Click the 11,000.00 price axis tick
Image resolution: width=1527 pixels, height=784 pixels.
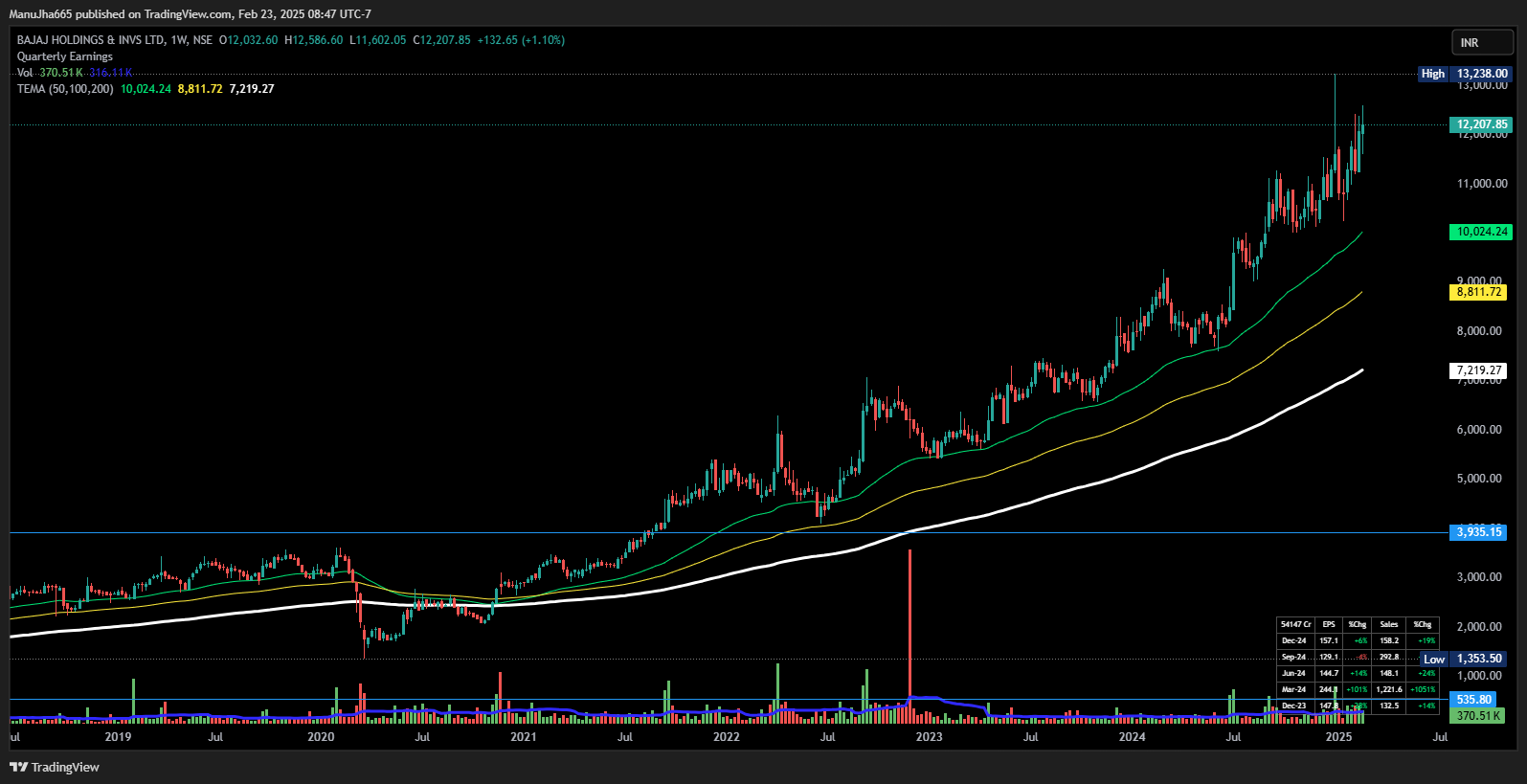pyautogui.click(x=1482, y=184)
